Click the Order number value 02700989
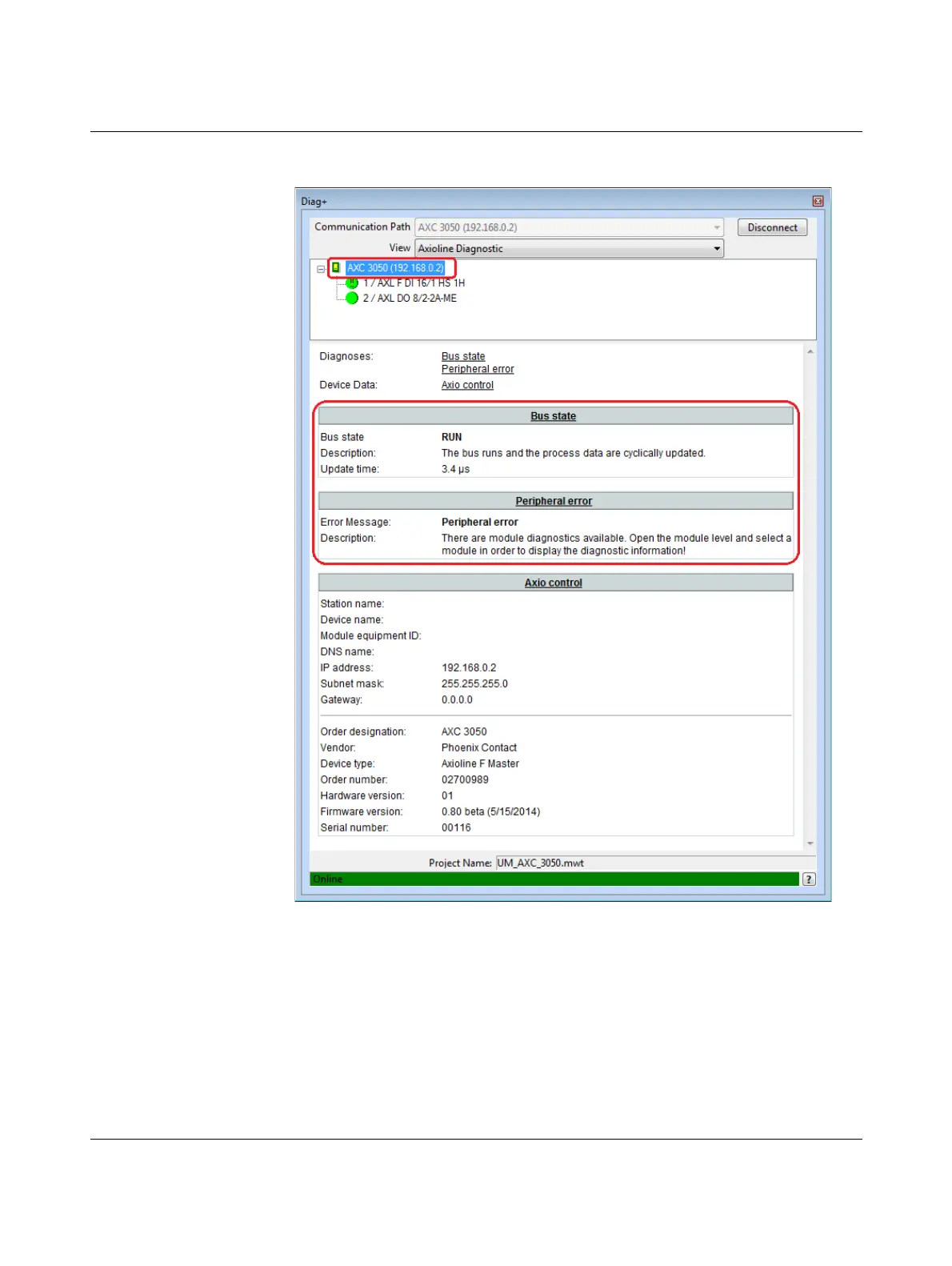This screenshot has height=1266, width=952. [x=465, y=779]
